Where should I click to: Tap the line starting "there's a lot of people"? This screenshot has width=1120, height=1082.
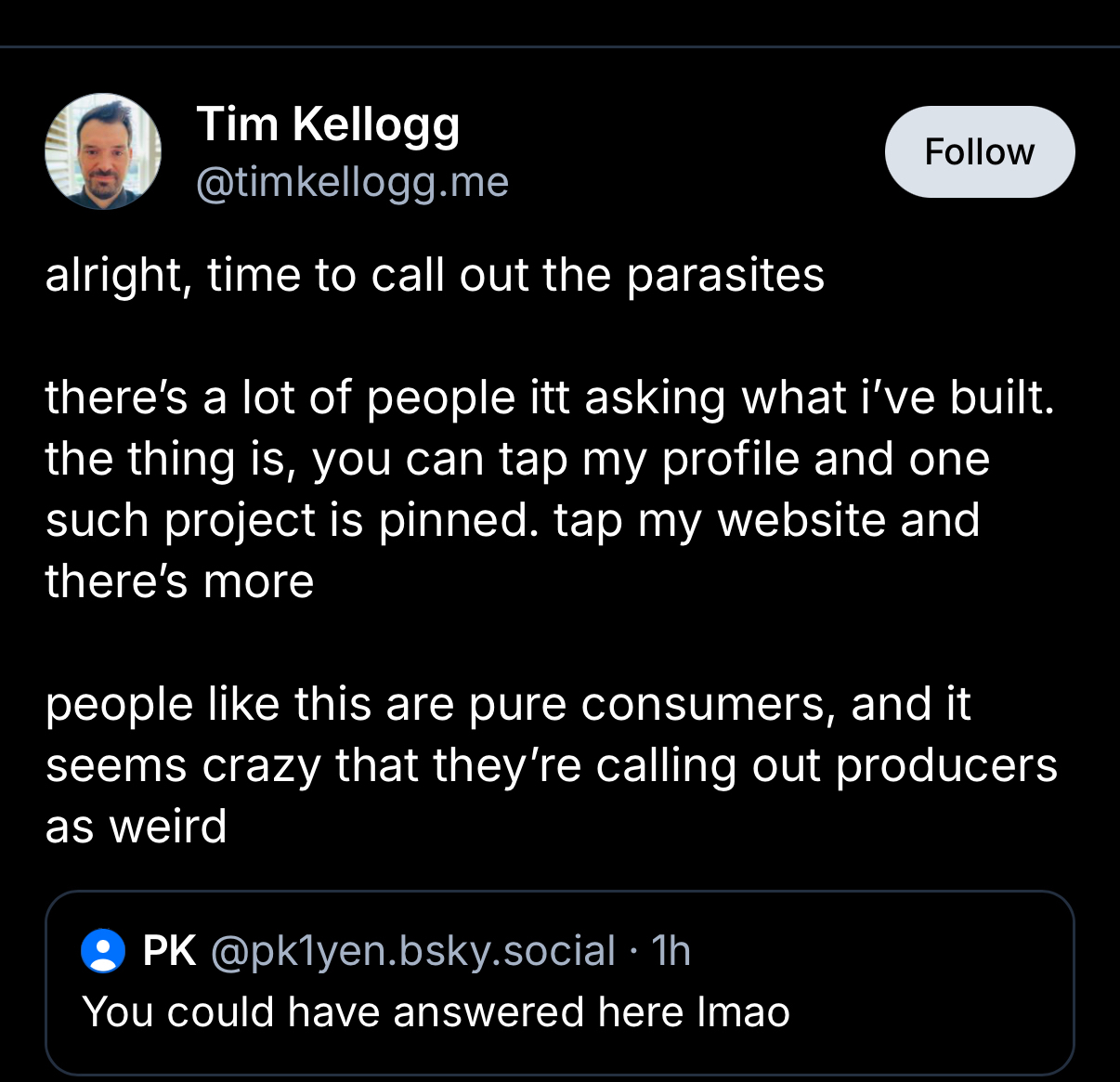550,398
